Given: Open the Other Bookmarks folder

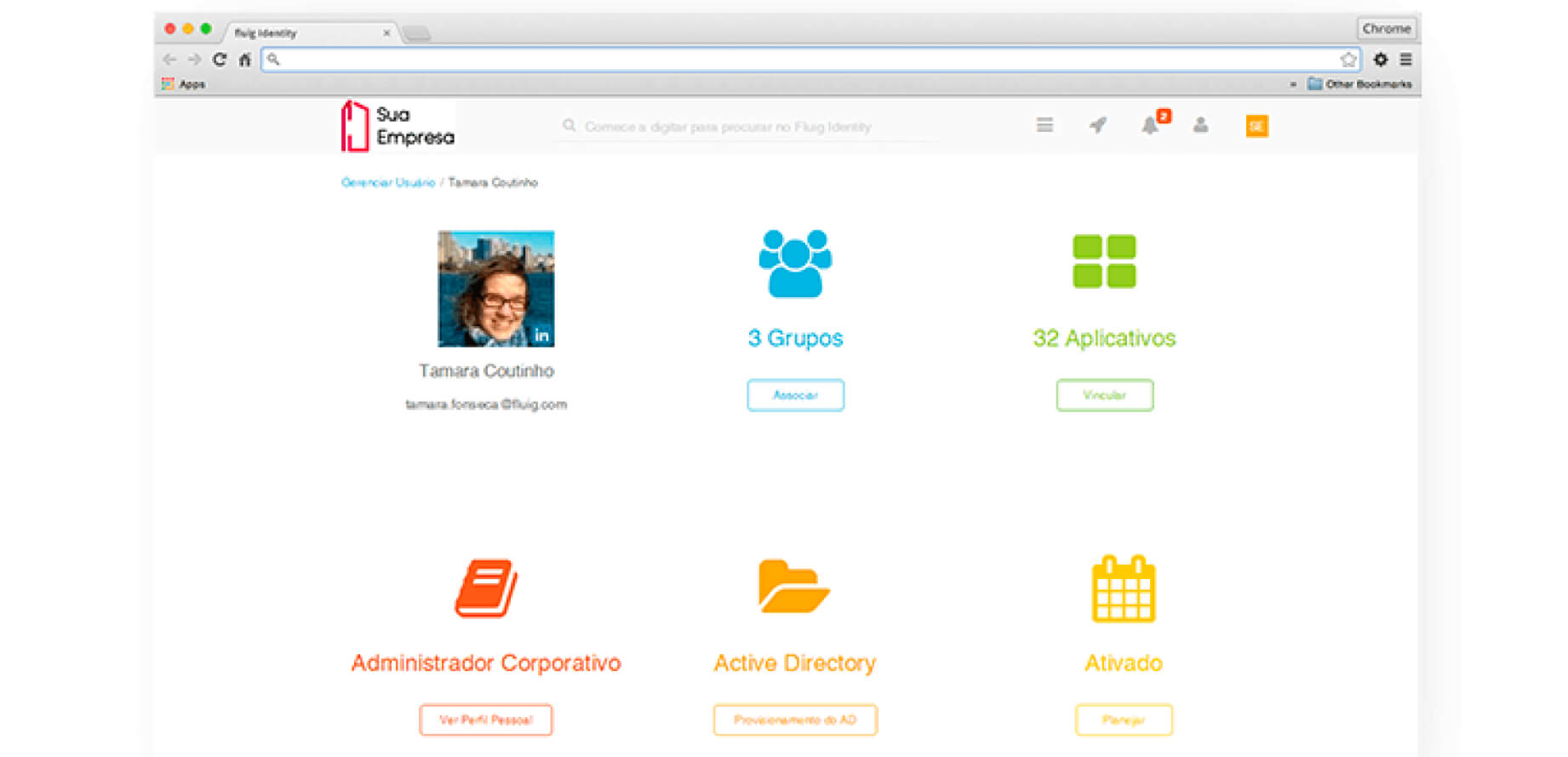Looking at the screenshot, I should tap(1359, 84).
